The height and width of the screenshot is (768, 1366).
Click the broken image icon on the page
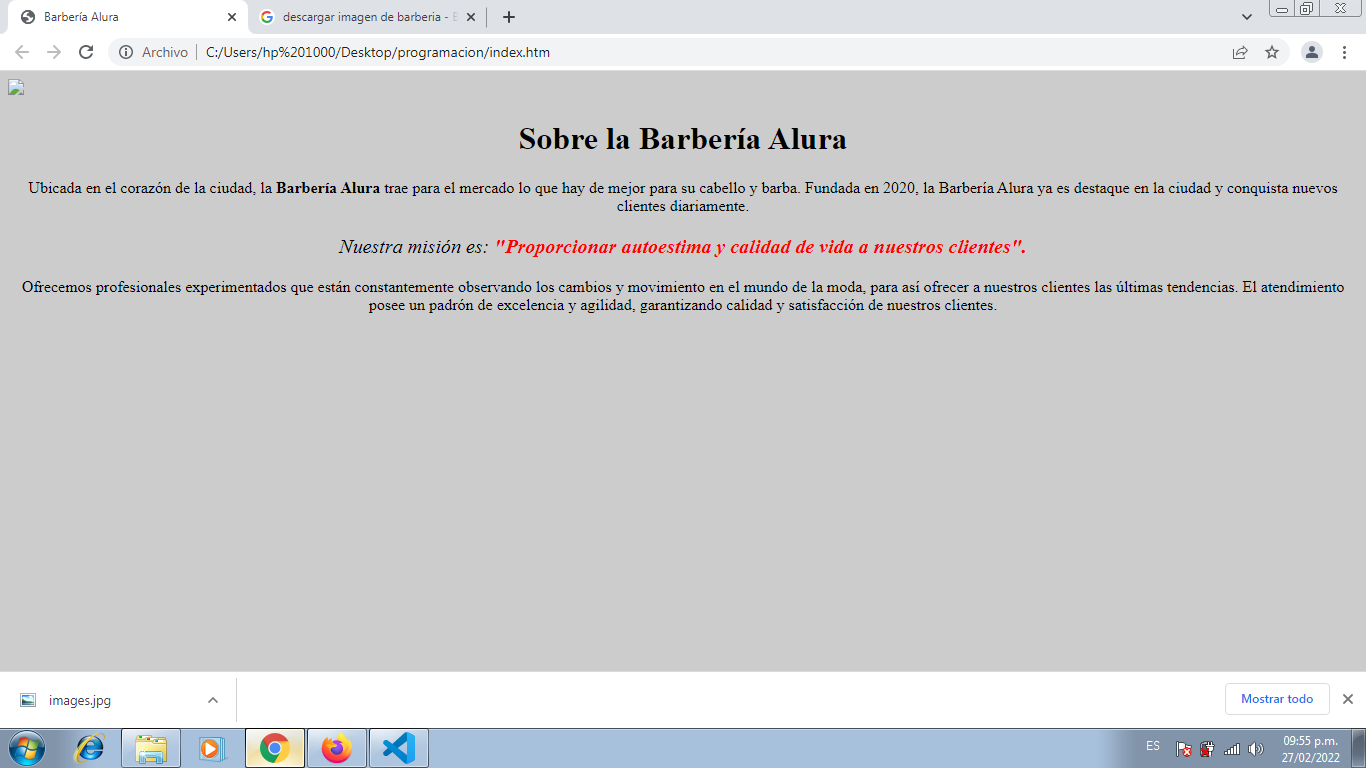pos(16,87)
